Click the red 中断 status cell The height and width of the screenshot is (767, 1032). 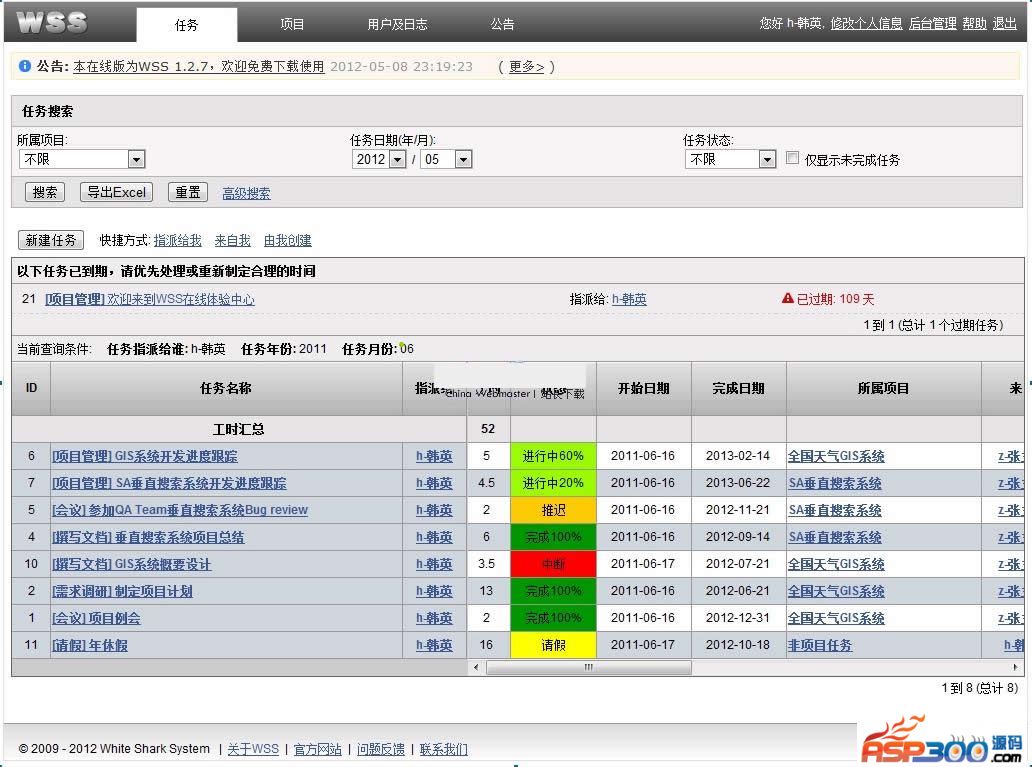pyautogui.click(x=553, y=564)
